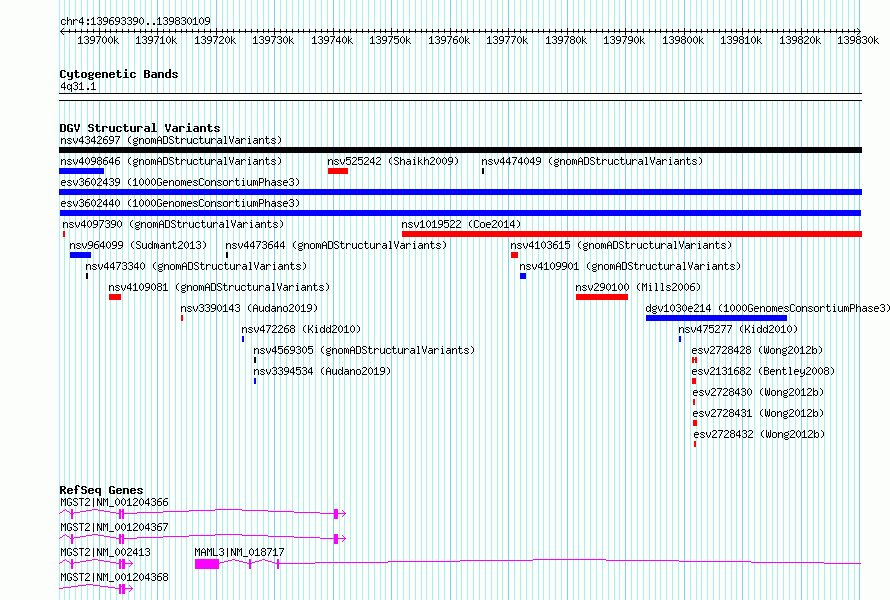Open MGST2|NM_001204366 gene label
This screenshot has width=890, height=600.
114,502
